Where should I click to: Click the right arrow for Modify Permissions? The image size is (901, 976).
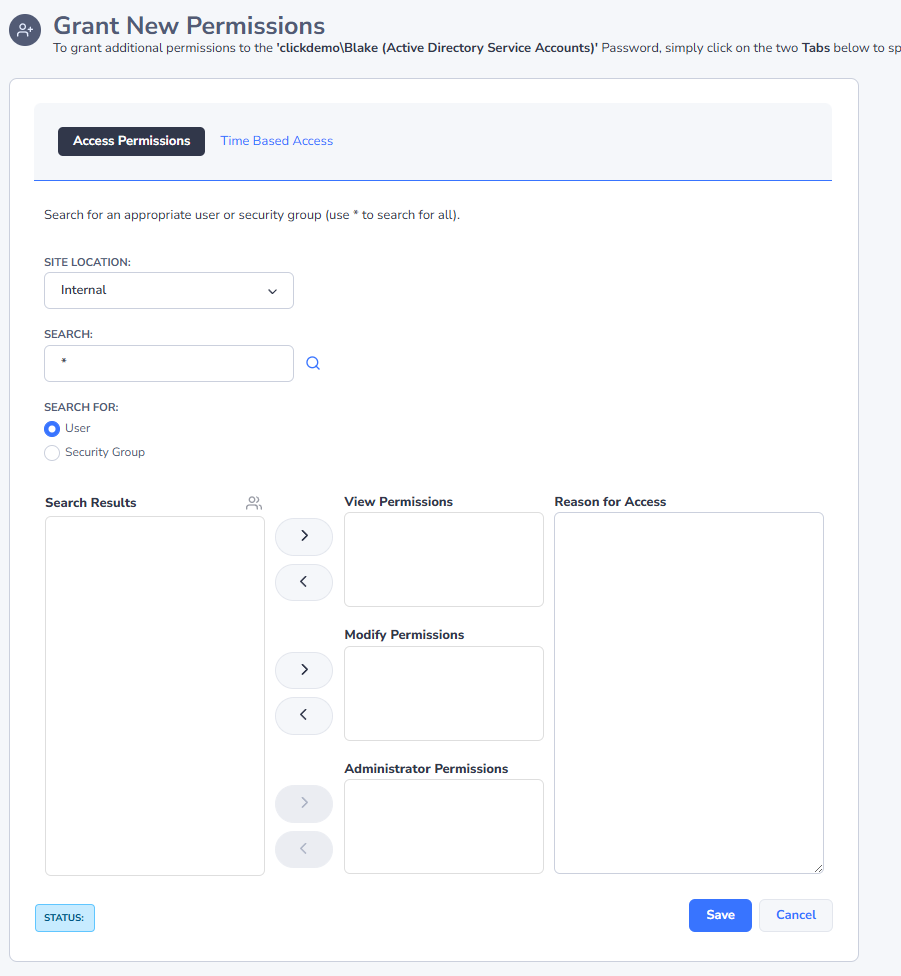click(x=303, y=670)
